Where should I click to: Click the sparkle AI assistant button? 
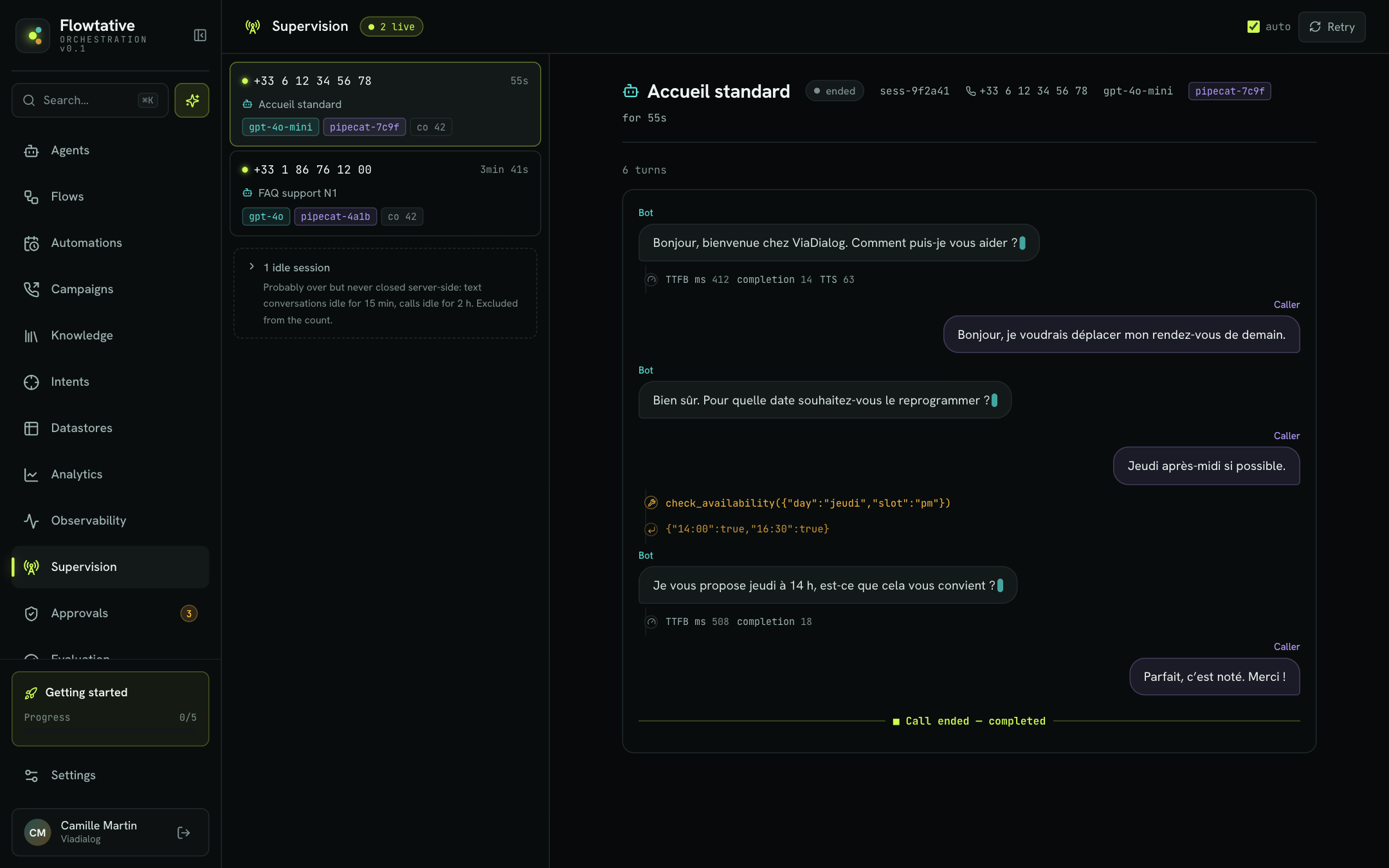[192, 100]
